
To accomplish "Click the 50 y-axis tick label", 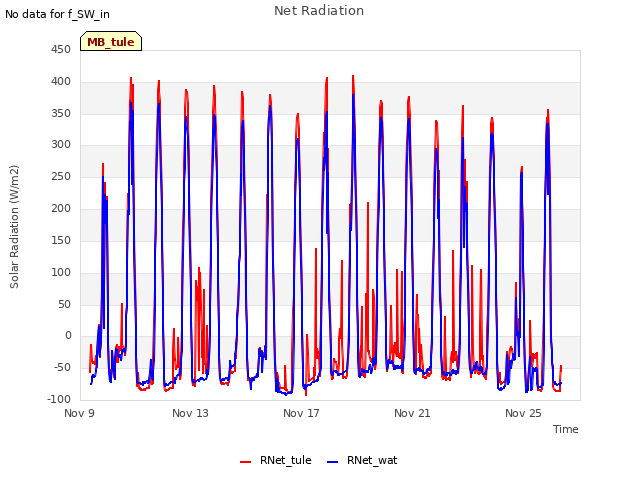I will 64,304.
